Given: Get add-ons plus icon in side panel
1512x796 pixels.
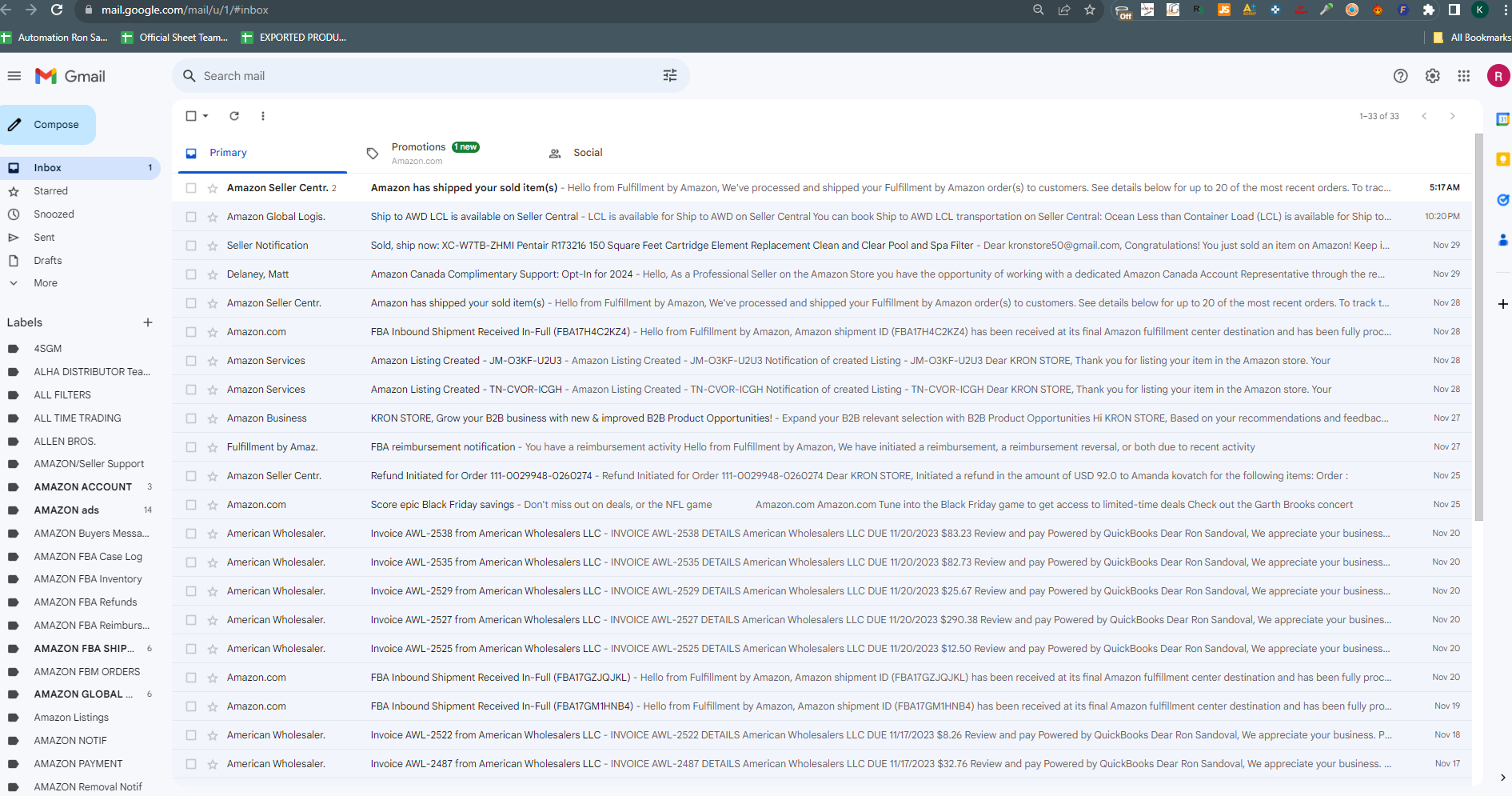Looking at the screenshot, I should click(x=1502, y=304).
